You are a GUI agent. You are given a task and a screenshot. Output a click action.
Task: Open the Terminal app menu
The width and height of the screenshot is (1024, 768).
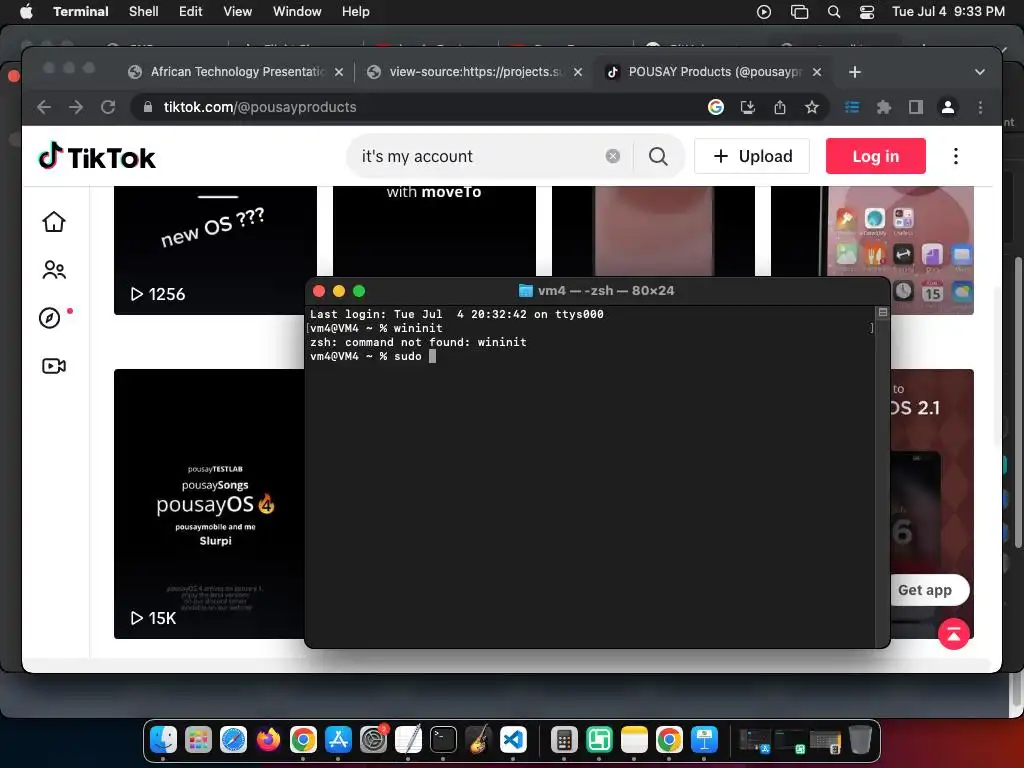[x=81, y=12]
